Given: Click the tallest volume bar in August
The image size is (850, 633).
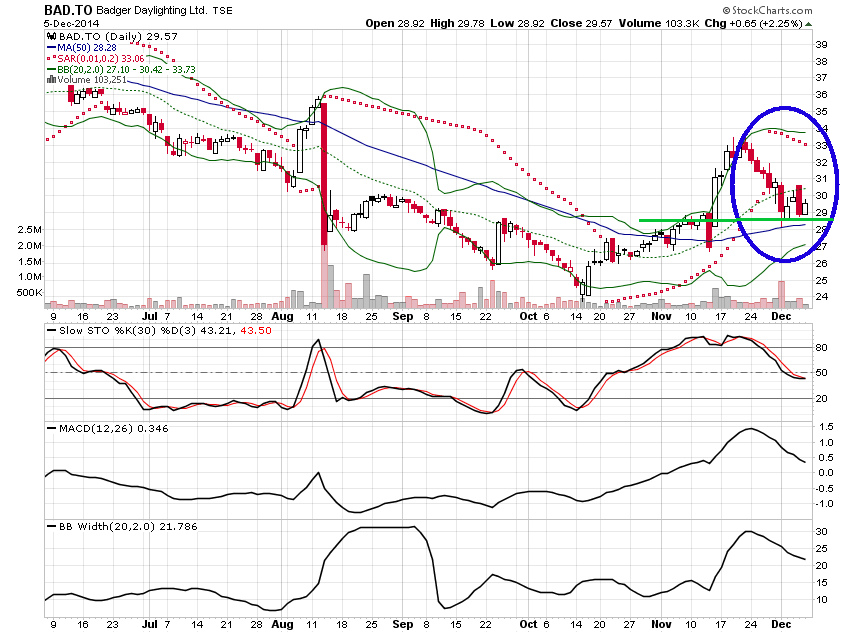Looking at the screenshot, I should [324, 277].
